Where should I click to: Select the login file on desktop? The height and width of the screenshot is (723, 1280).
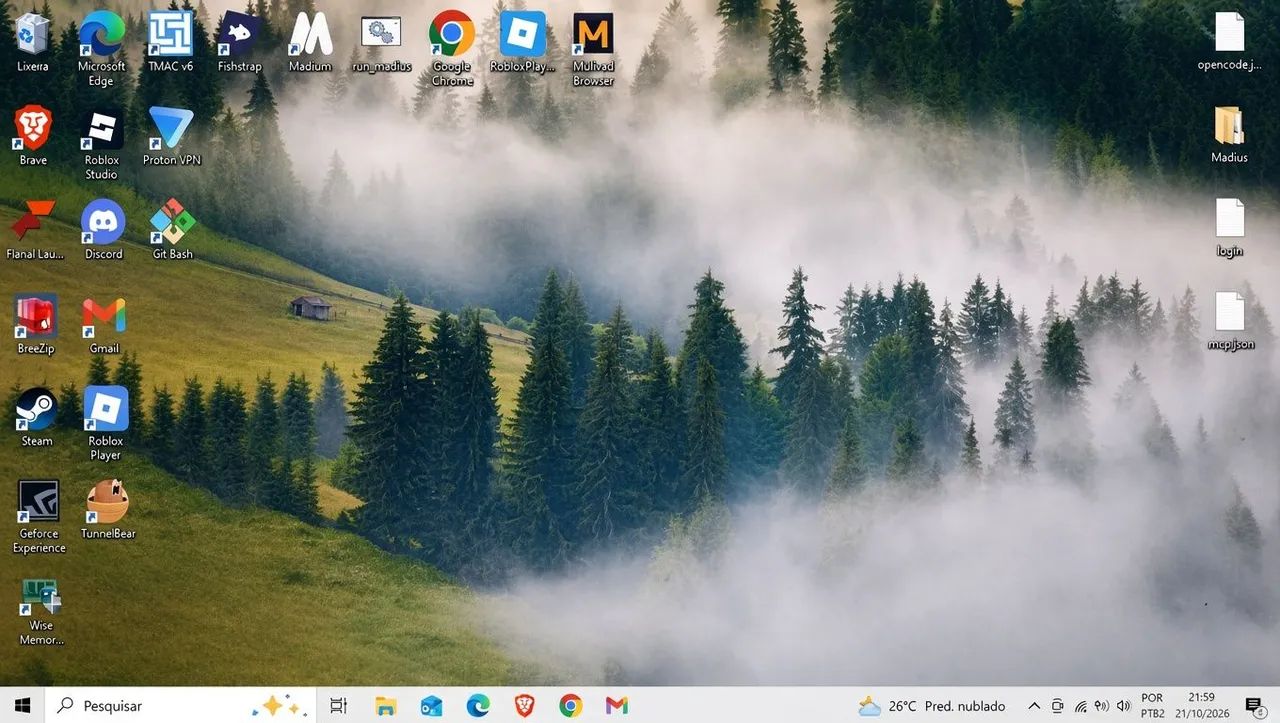(x=1229, y=229)
